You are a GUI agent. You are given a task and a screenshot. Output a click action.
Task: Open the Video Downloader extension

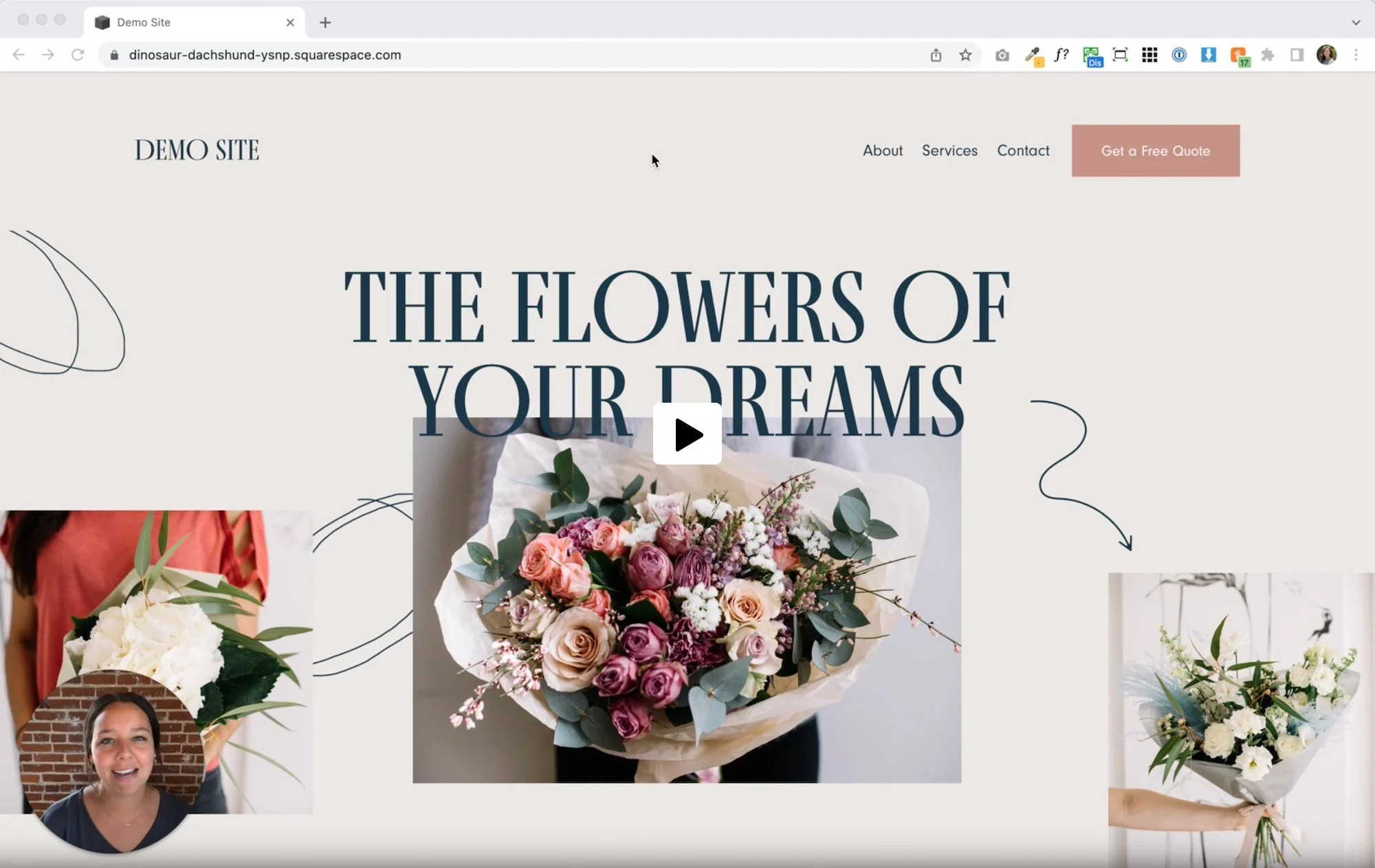click(x=1208, y=55)
